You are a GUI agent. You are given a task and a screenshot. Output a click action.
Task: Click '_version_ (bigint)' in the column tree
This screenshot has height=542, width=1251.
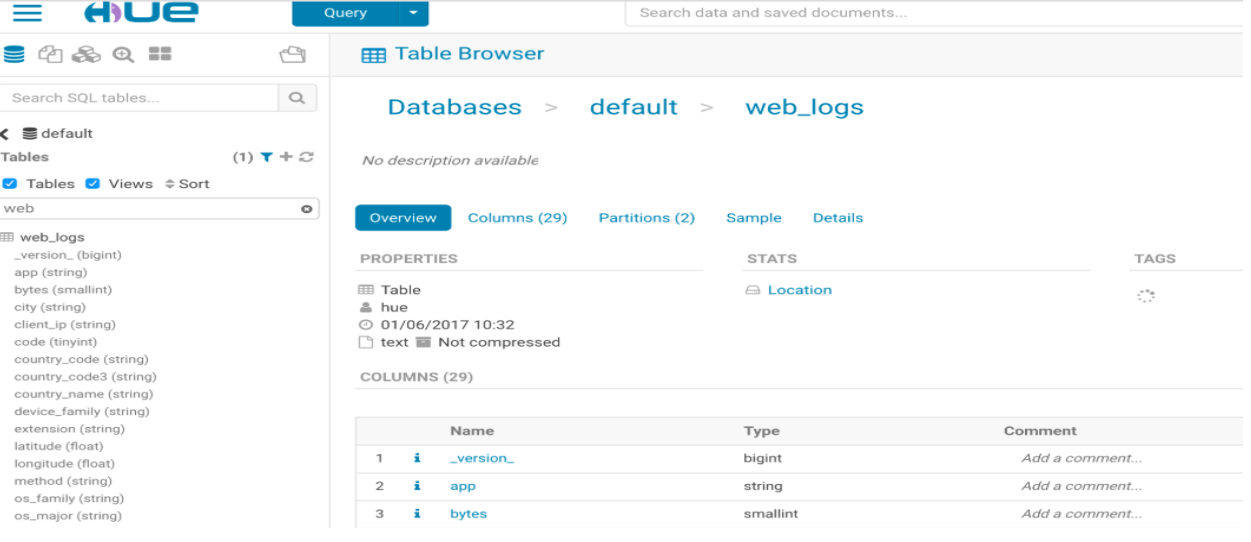[x=68, y=255]
